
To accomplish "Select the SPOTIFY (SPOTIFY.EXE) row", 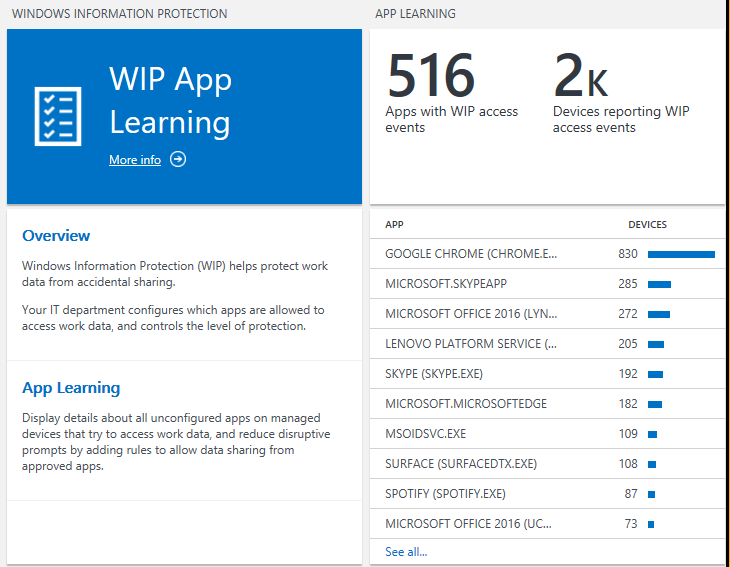I will pyautogui.click(x=548, y=494).
